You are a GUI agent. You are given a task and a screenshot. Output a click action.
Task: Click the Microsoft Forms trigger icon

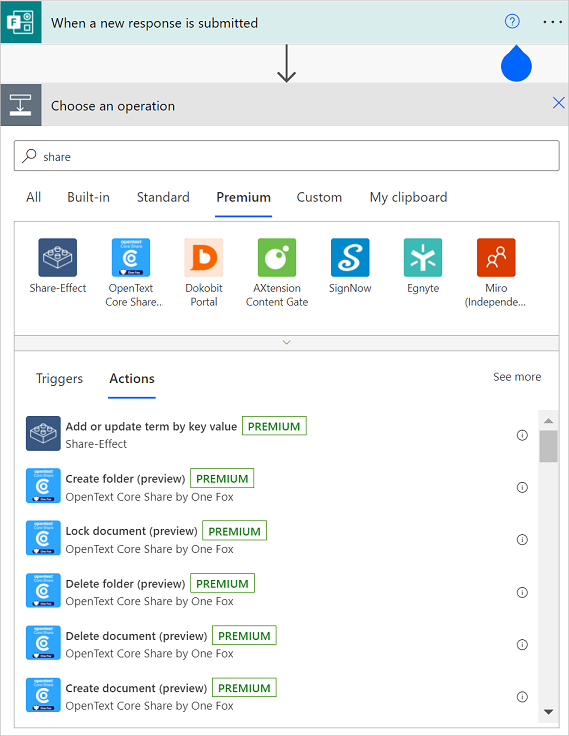coord(21,22)
